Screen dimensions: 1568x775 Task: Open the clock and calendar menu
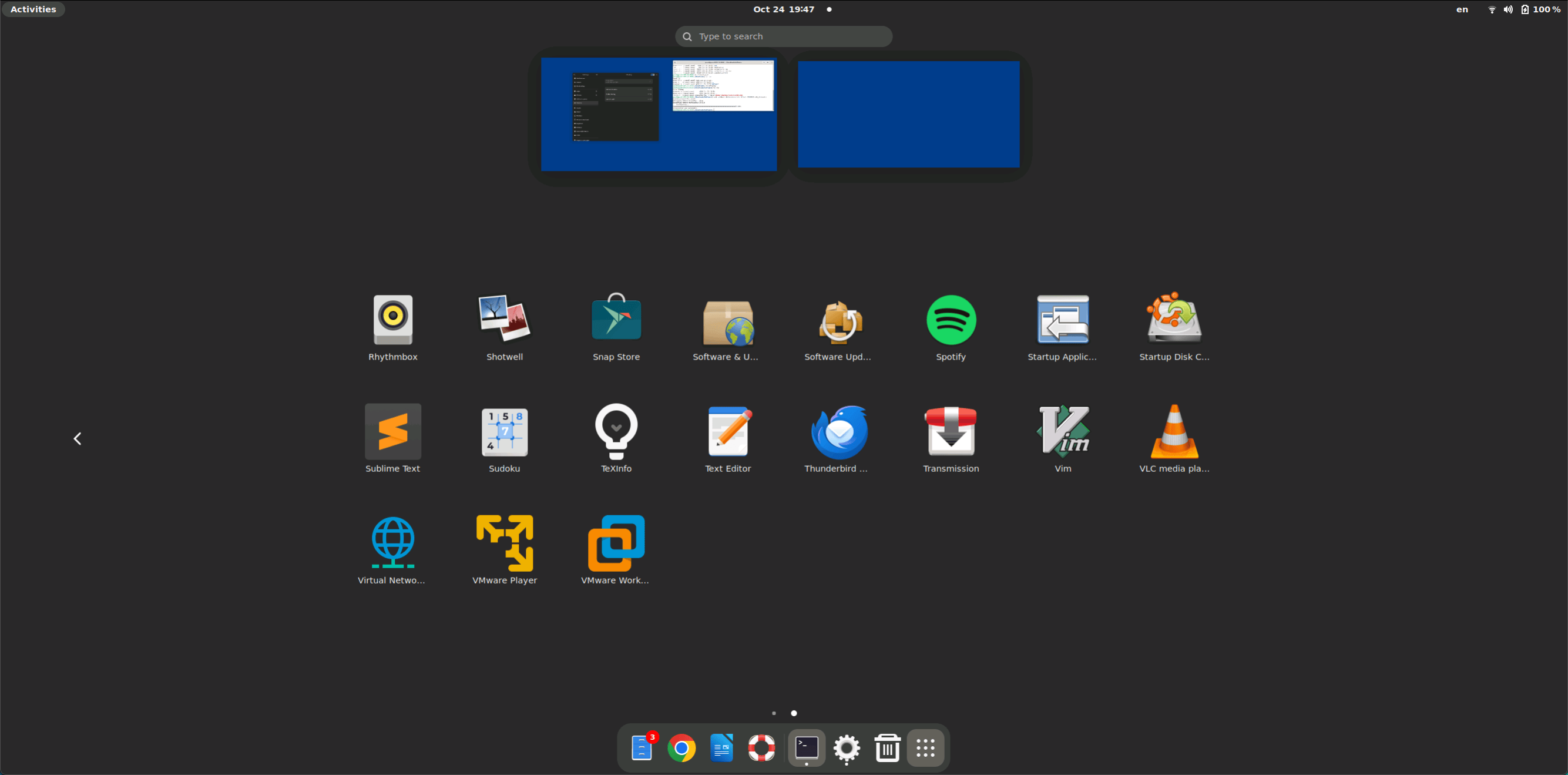click(x=784, y=9)
